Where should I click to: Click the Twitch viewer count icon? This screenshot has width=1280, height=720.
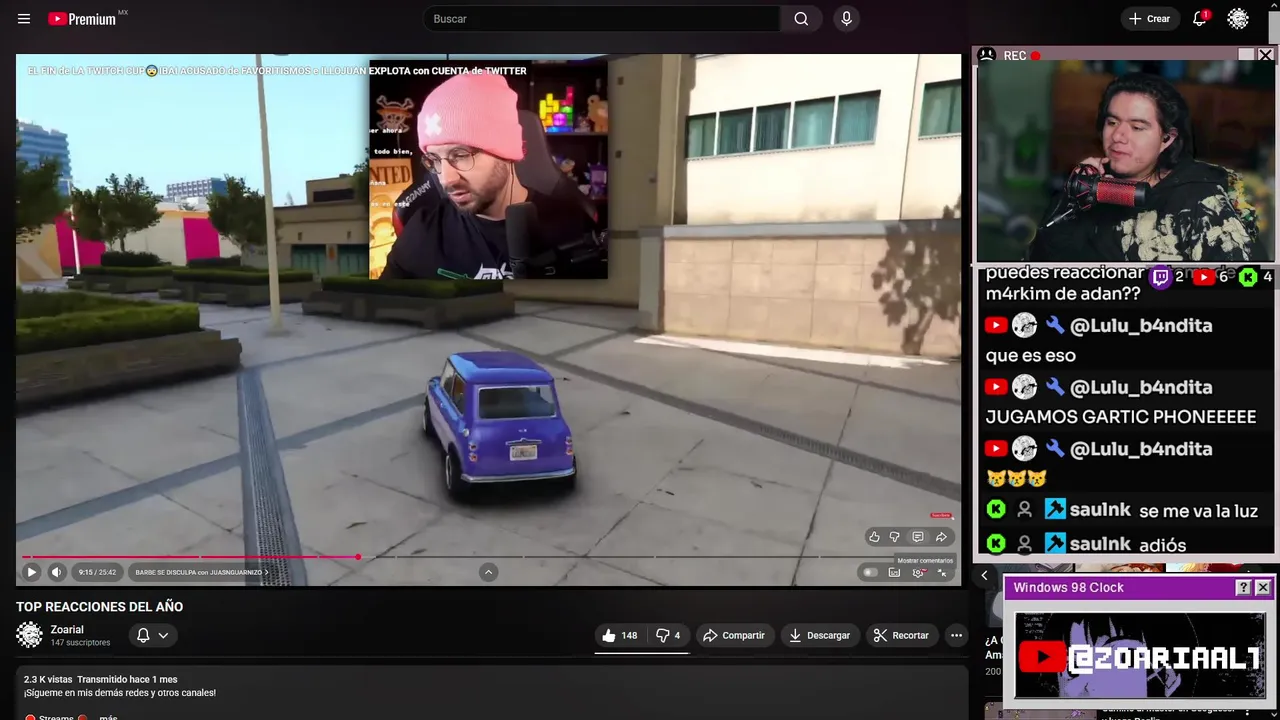click(1160, 277)
